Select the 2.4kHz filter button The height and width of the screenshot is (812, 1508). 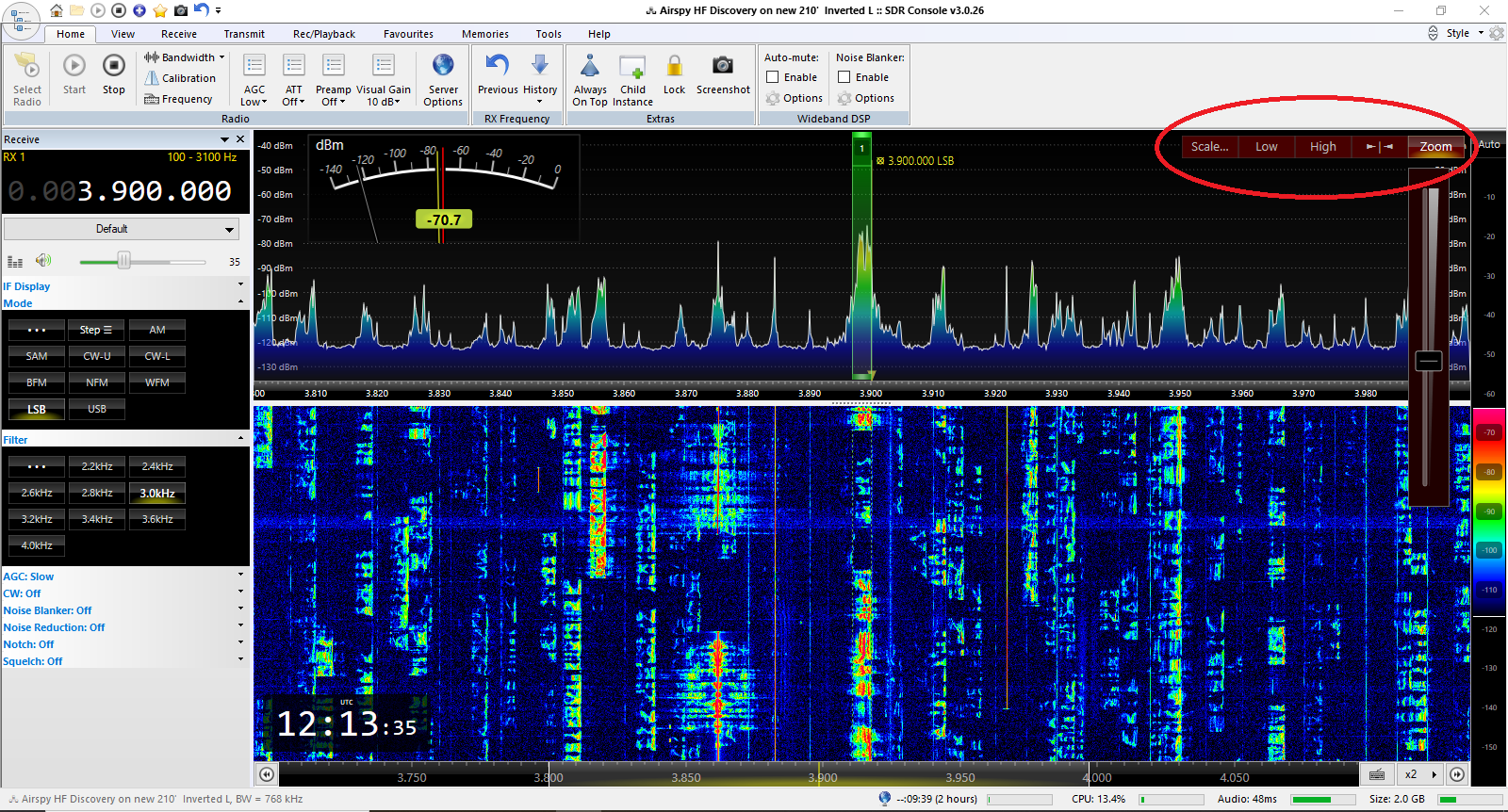coord(157,466)
